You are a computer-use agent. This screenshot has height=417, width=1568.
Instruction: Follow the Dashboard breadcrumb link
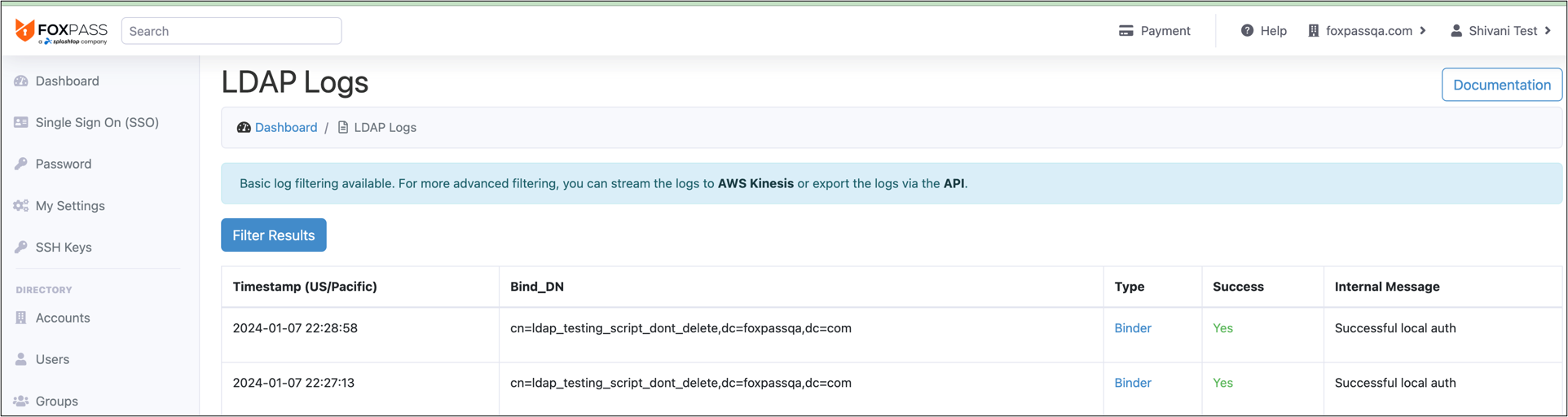pos(285,127)
